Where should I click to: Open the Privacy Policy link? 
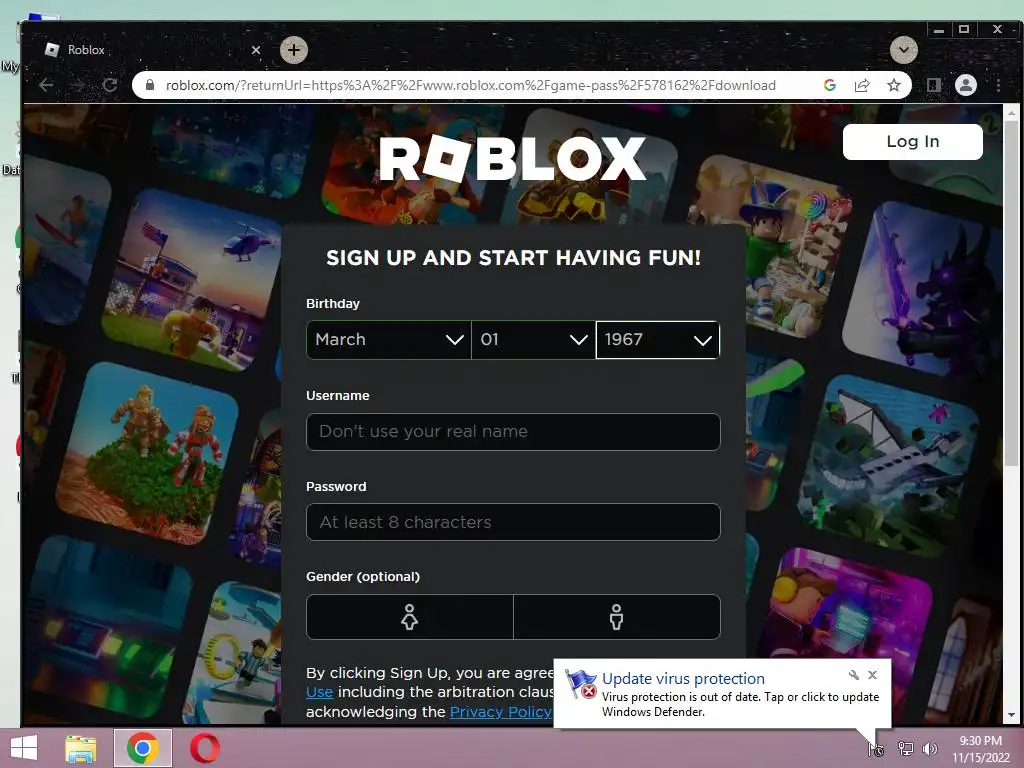pyautogui.click(x=500, y=712)
